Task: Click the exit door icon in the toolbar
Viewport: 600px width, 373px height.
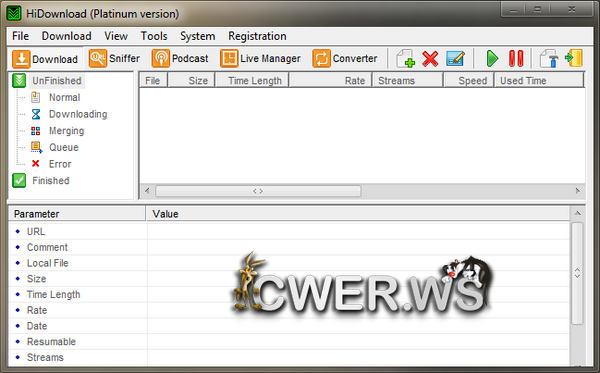Action: click(574, 58)
